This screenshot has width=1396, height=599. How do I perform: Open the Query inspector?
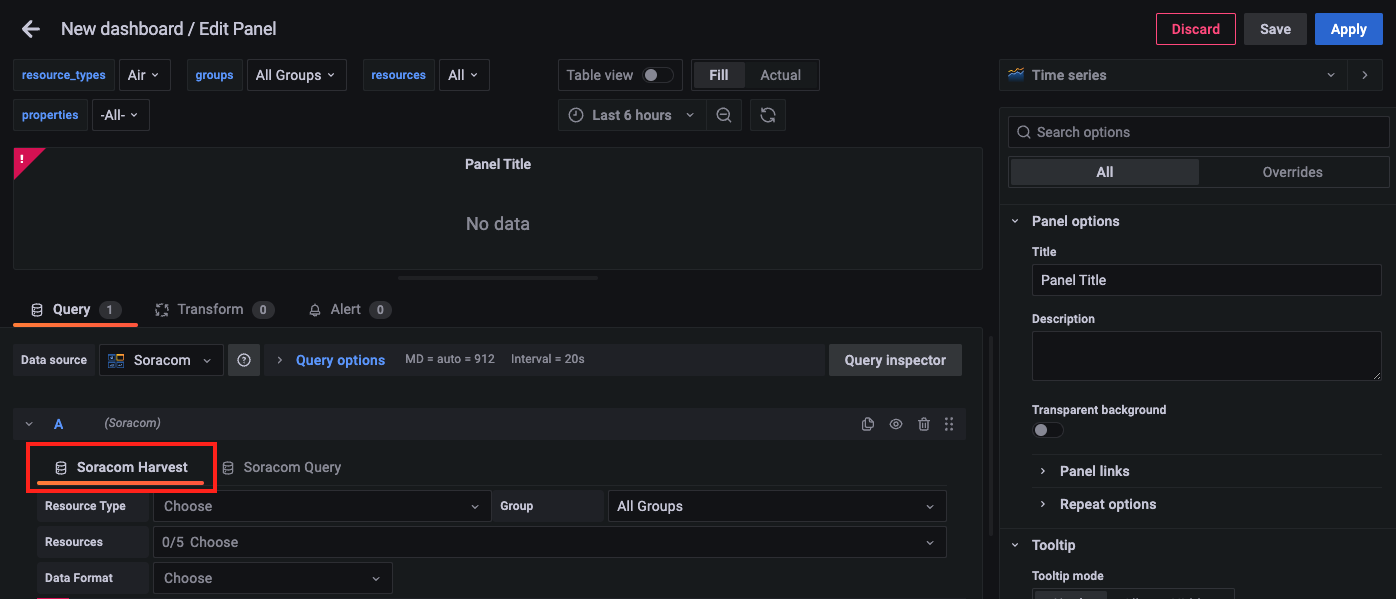pyautogui.click(x=895, y=360)
